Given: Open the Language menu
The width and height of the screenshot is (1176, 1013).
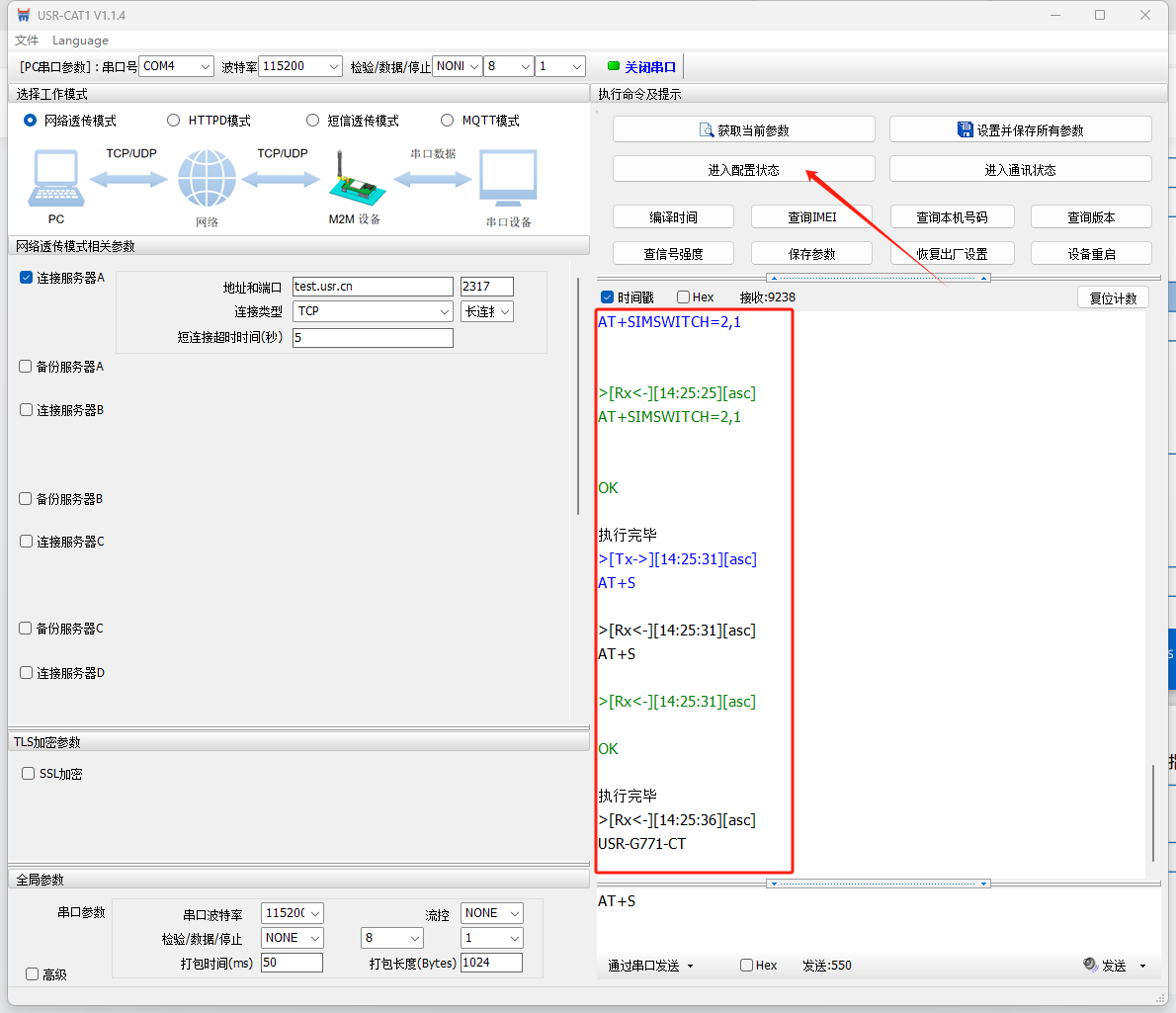Looking at the screenshot, I should tap(80, 41).
